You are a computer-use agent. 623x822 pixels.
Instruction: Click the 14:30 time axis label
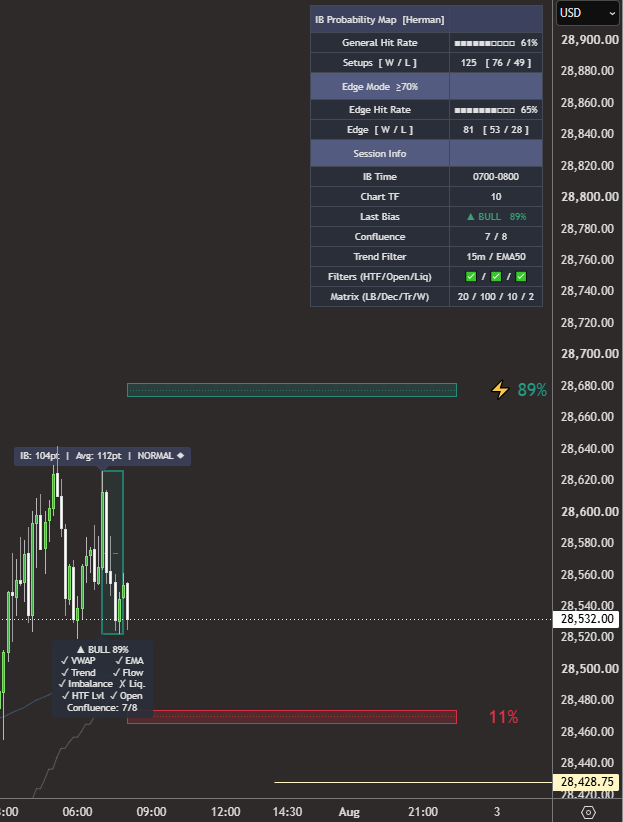[x=287, y=812]
